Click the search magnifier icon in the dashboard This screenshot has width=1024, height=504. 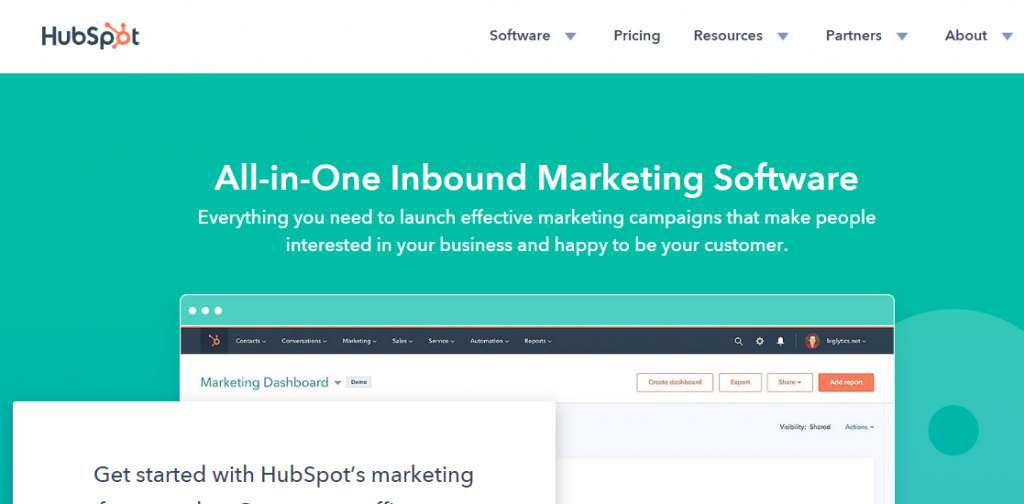(738, 341)
